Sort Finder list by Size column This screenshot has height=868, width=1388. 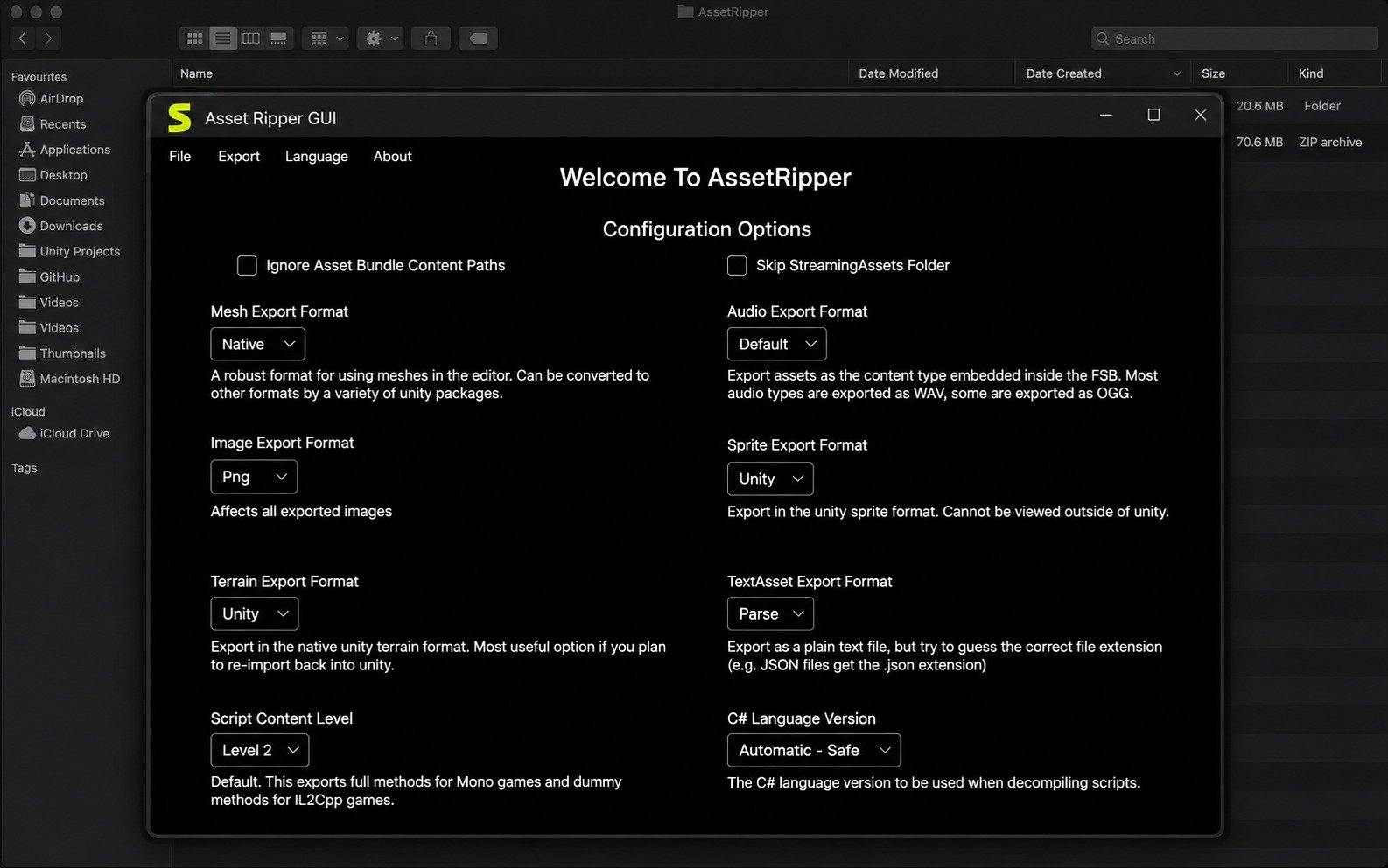click(x=1239, y=73)
